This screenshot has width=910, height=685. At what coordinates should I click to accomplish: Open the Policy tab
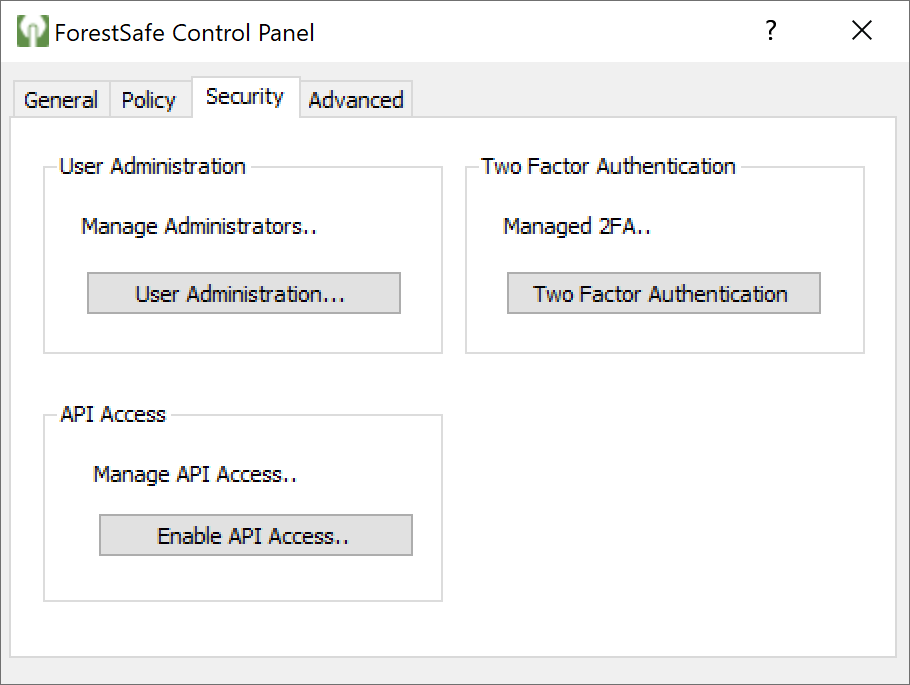click(149, 100)
